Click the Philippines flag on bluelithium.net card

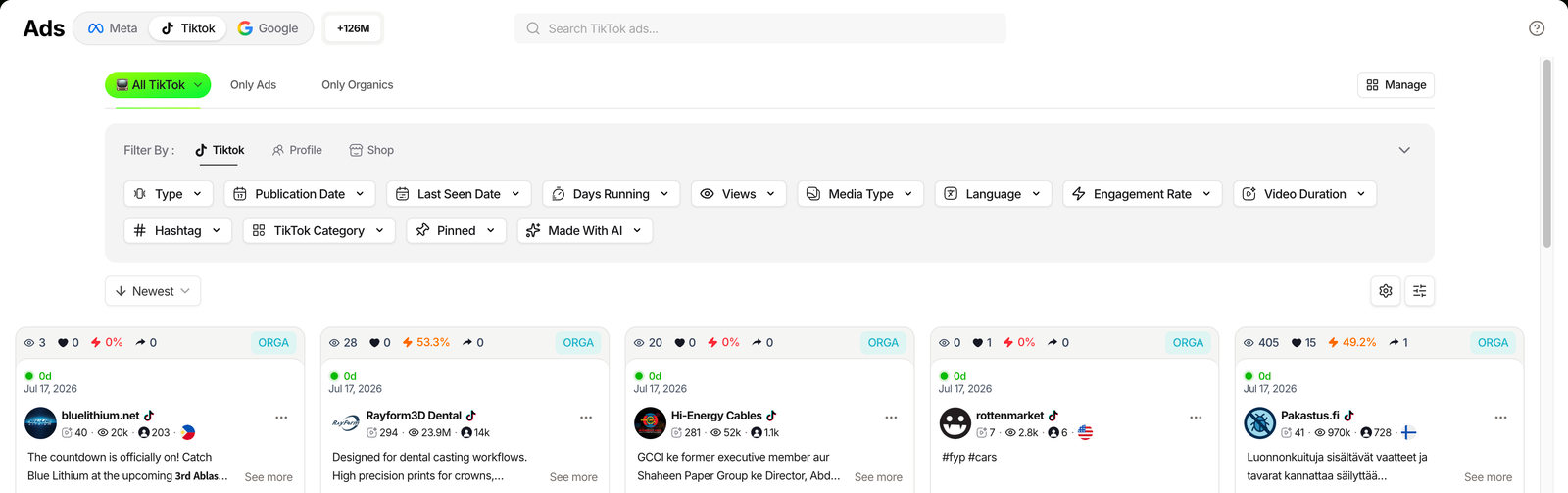tap(188, 432)
